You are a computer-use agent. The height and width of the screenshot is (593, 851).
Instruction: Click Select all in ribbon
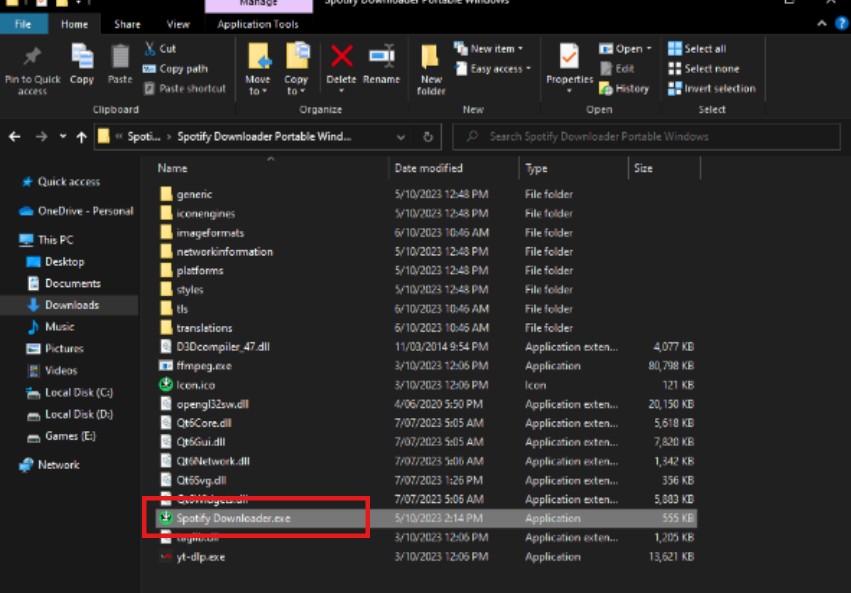[697, 48]
